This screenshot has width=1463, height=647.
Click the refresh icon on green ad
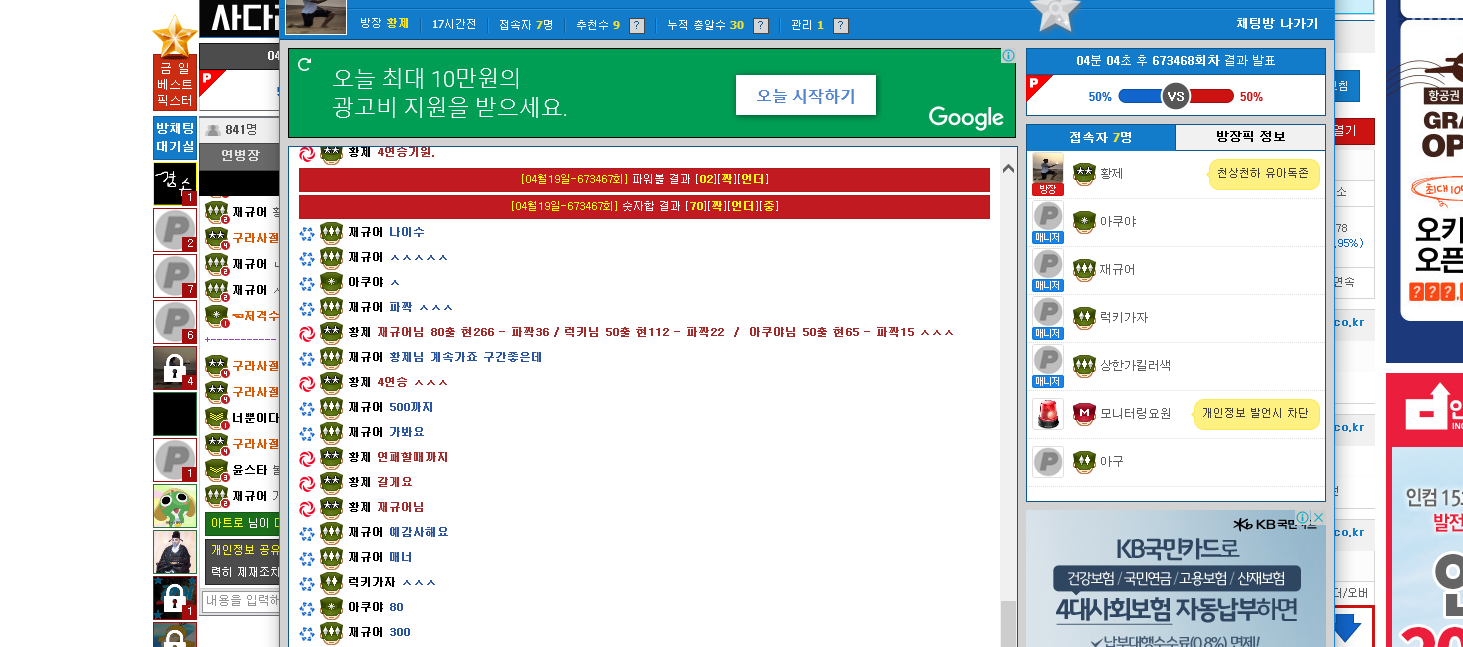(304, 64)
